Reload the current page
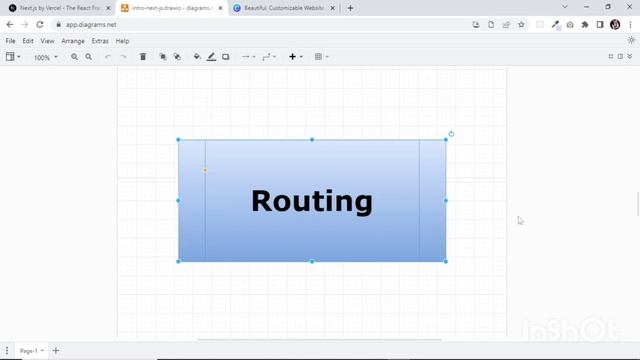 (40, 24)
